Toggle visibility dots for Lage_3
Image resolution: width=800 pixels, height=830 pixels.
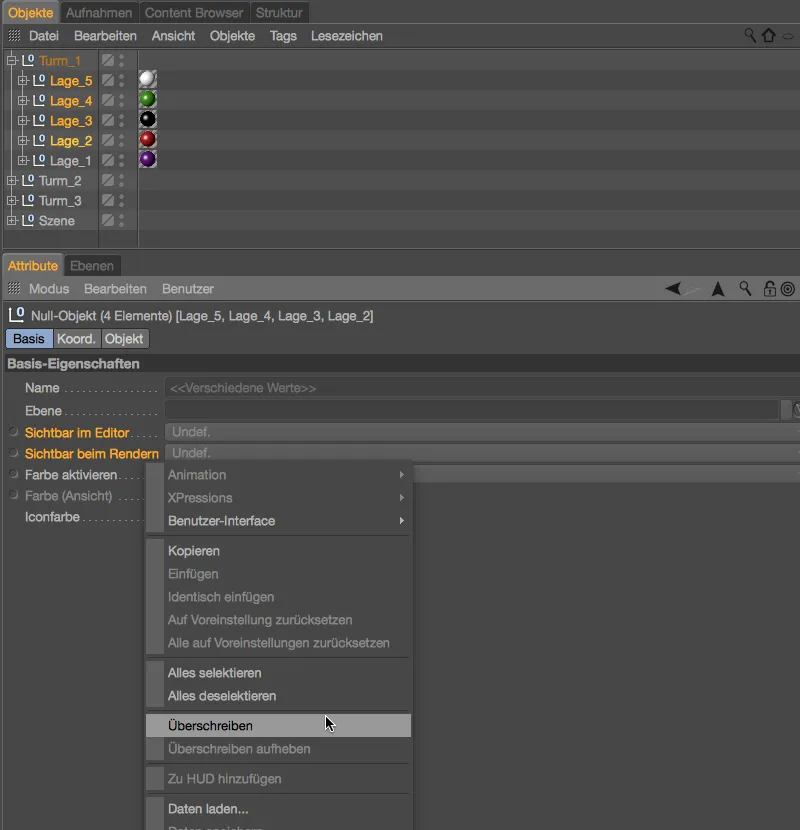click(122, 121)
